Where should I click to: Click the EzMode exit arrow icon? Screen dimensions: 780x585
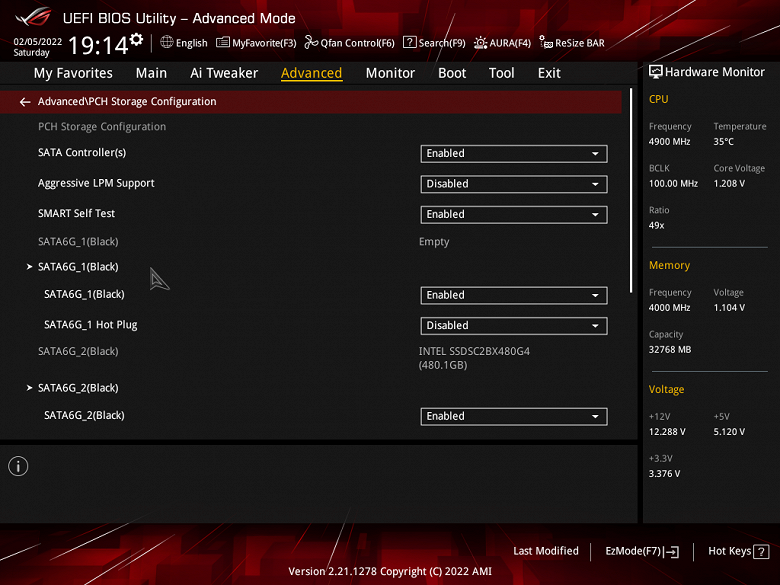click(672, 552)
